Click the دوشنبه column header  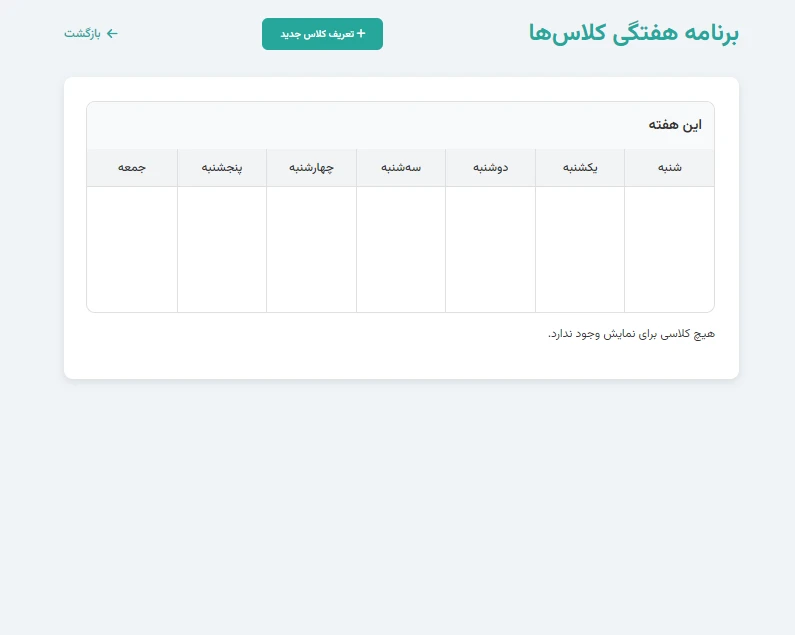pyautogui.click(x=490, y=168)
